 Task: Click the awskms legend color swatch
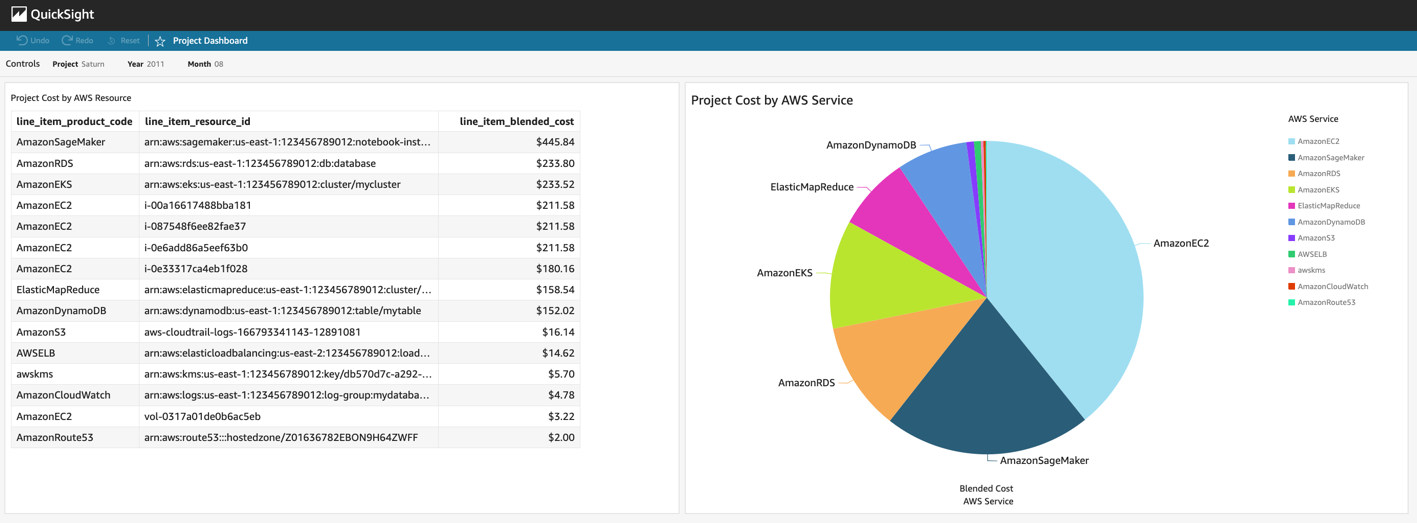click(x=1292, y=270)
